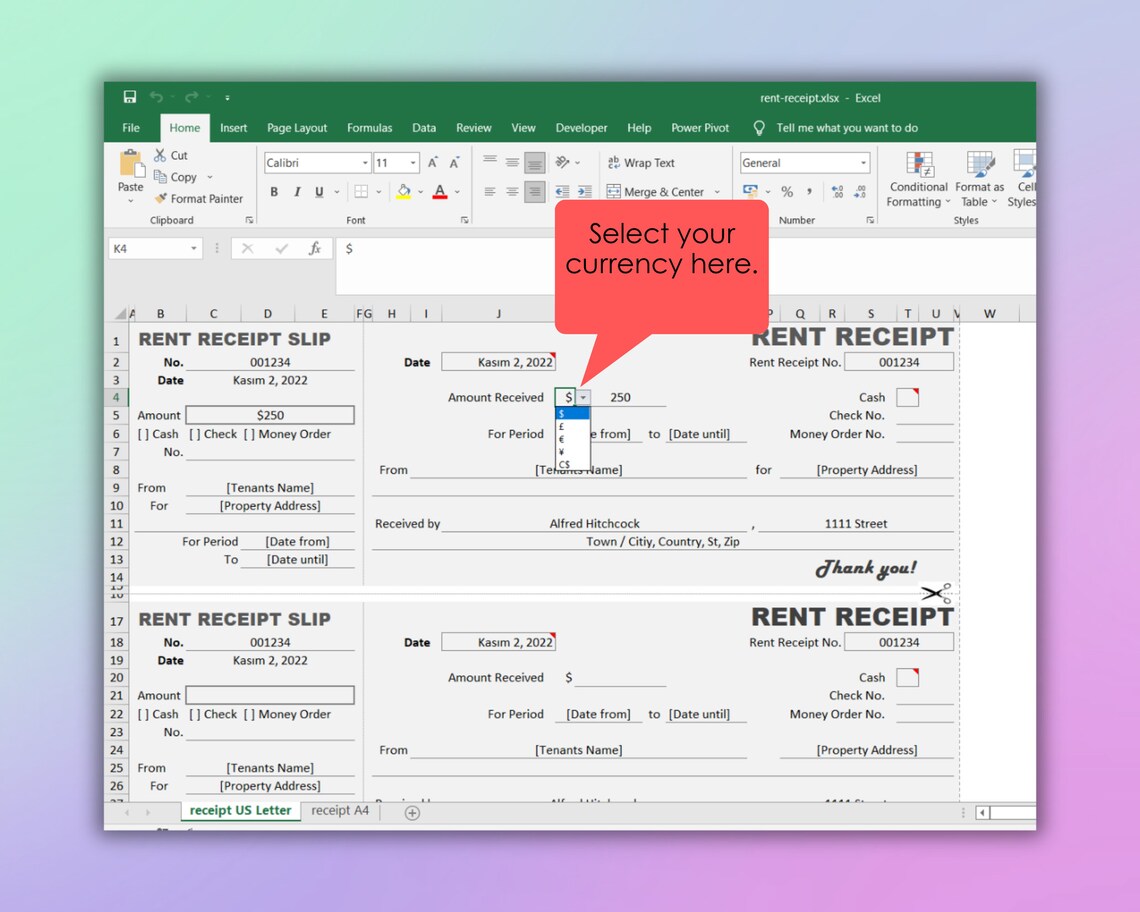Click the Cut icon in the Clipboard group
Viewport: 1140px width, 912px height.
pos(158,155)
